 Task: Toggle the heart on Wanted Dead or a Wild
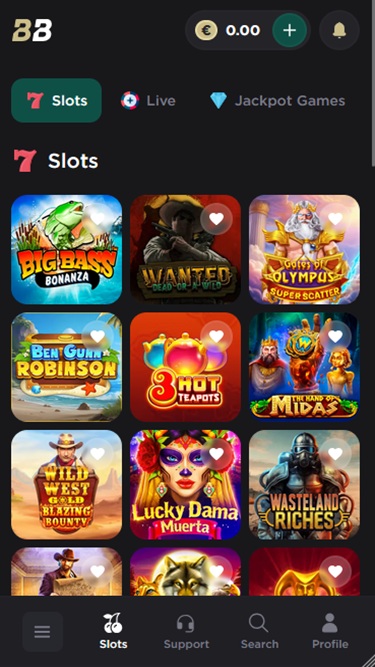click(x=216, y=219)
